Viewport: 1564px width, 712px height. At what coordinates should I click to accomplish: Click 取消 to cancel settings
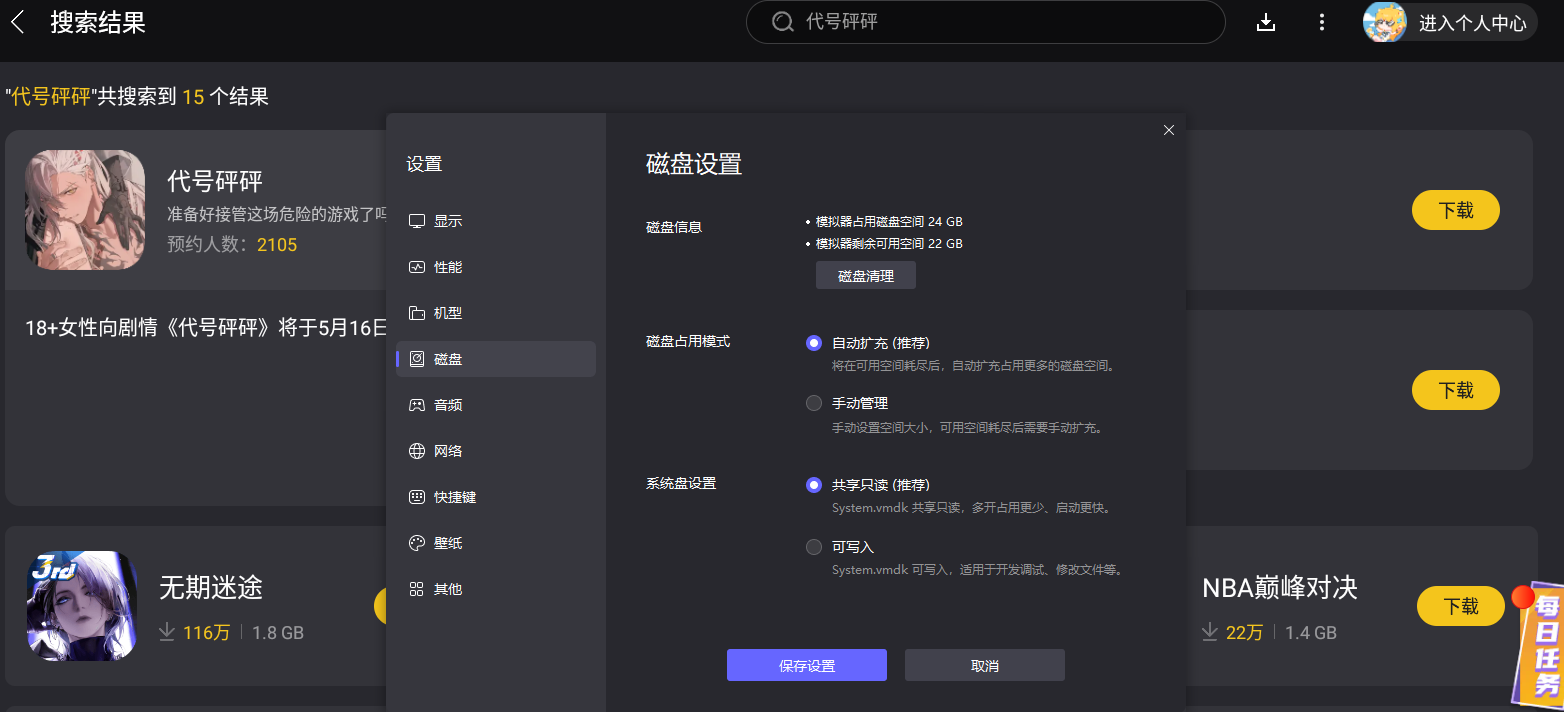(985, 665)
